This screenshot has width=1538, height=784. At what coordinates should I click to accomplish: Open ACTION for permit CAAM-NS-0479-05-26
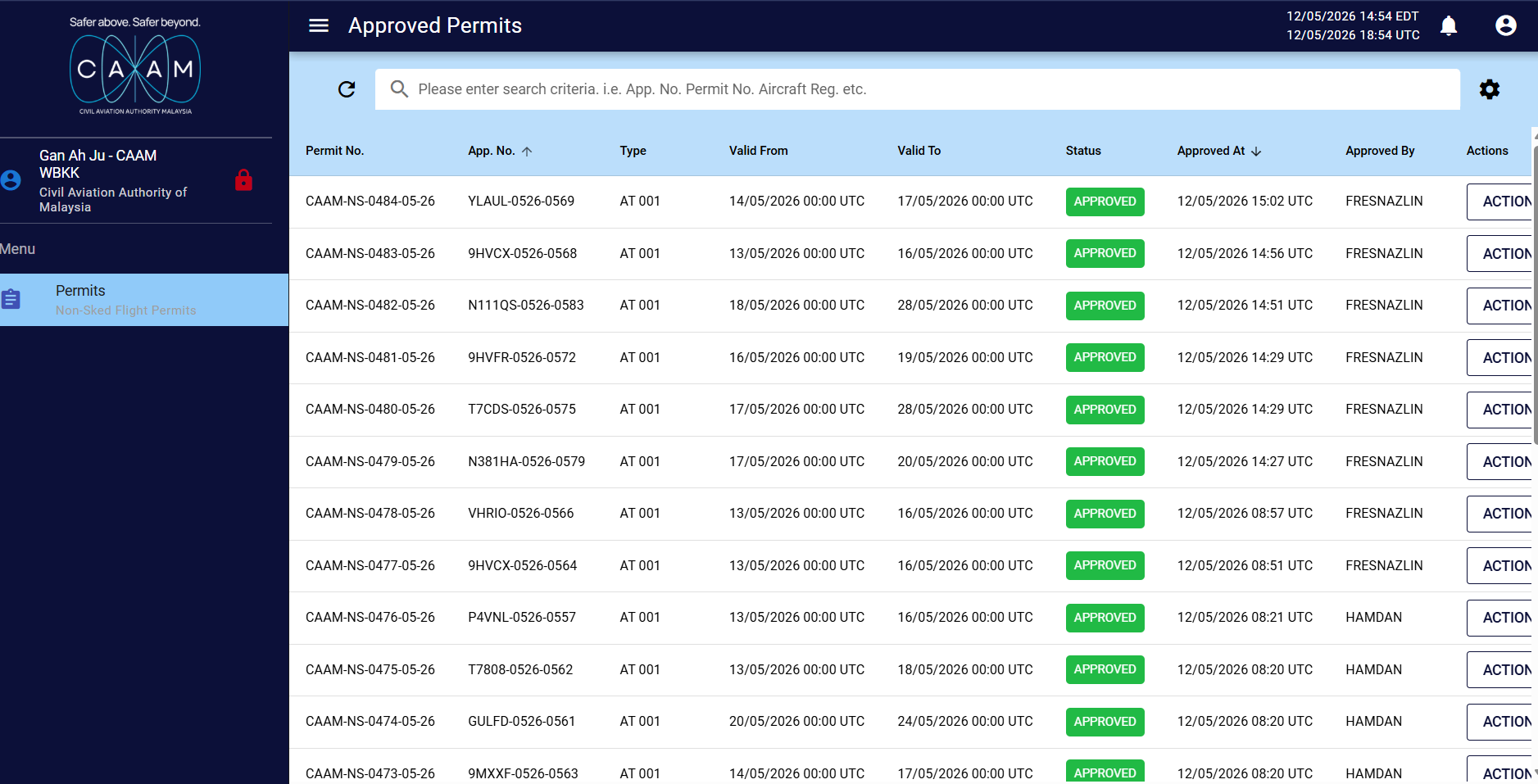tap(1499, 462)
